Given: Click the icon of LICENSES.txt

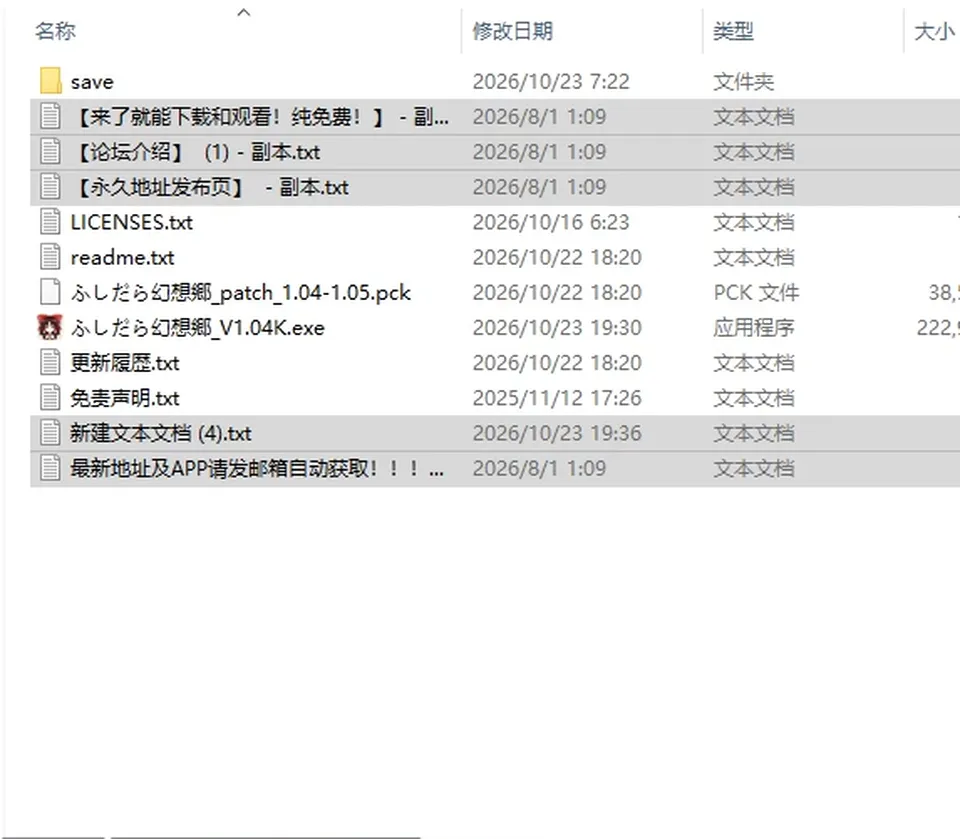Looking at the screenshot, I should coord(50,222).
